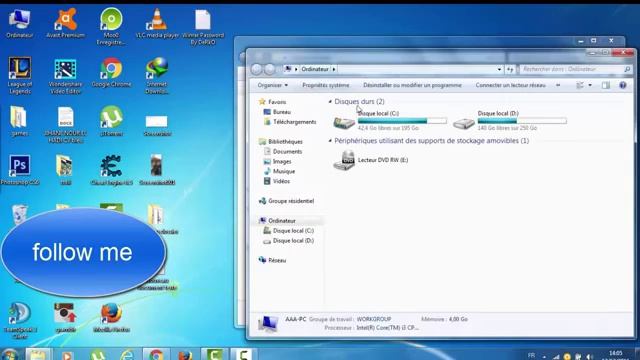Switch to Chrome on the taskbar
Image resolution: width=640 pixels, height=360 pixels.
click(x=156, y=354)
